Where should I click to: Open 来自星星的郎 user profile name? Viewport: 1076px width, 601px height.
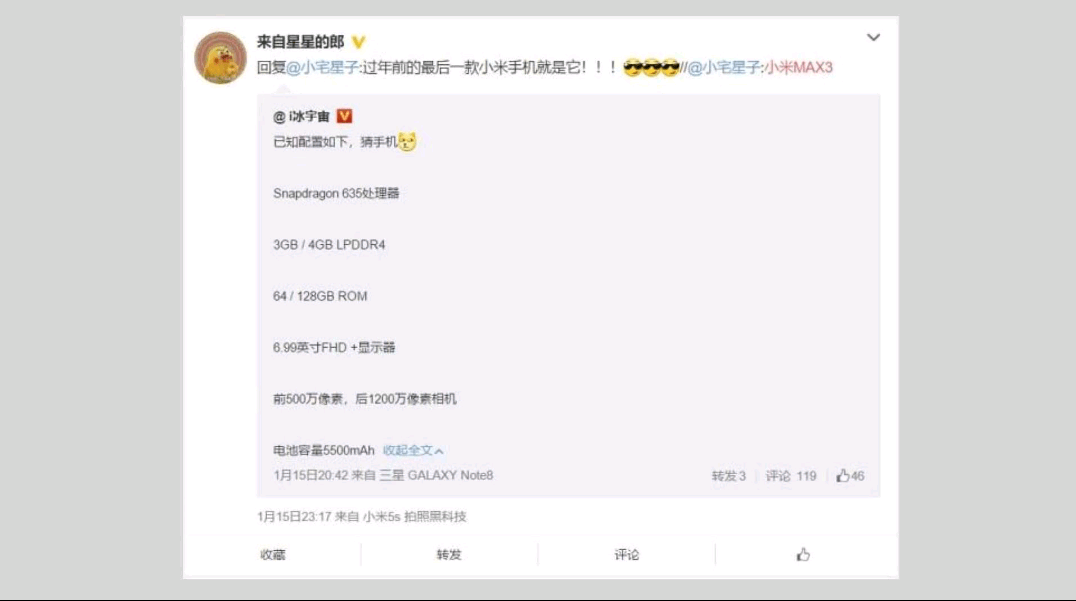[301, 42]
